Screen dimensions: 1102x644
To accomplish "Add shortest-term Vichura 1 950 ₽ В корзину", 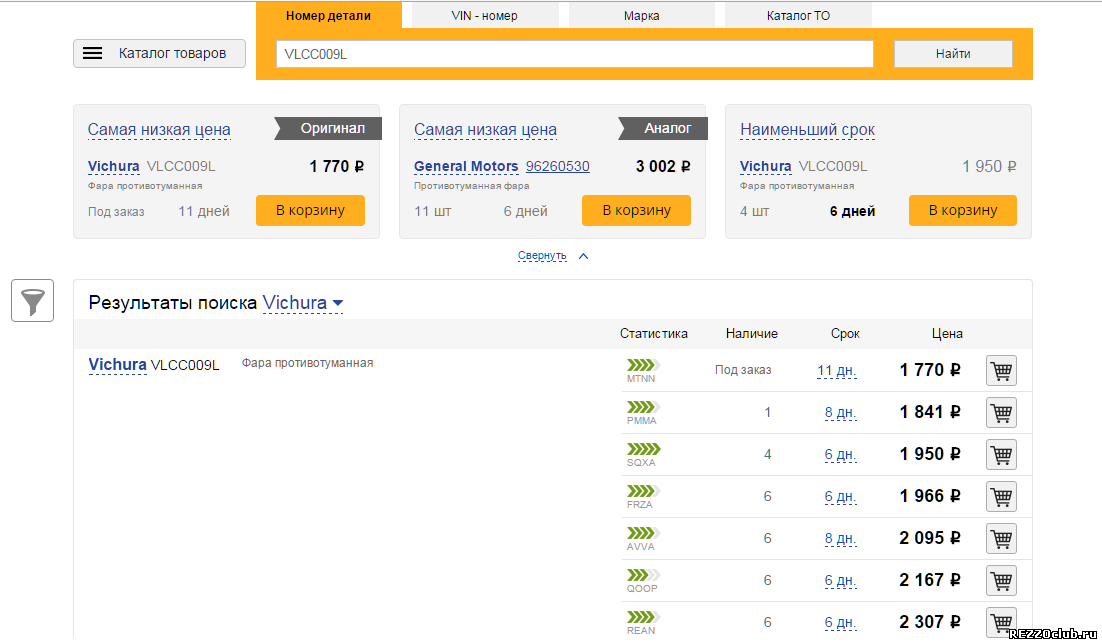I will click(963, 210).
